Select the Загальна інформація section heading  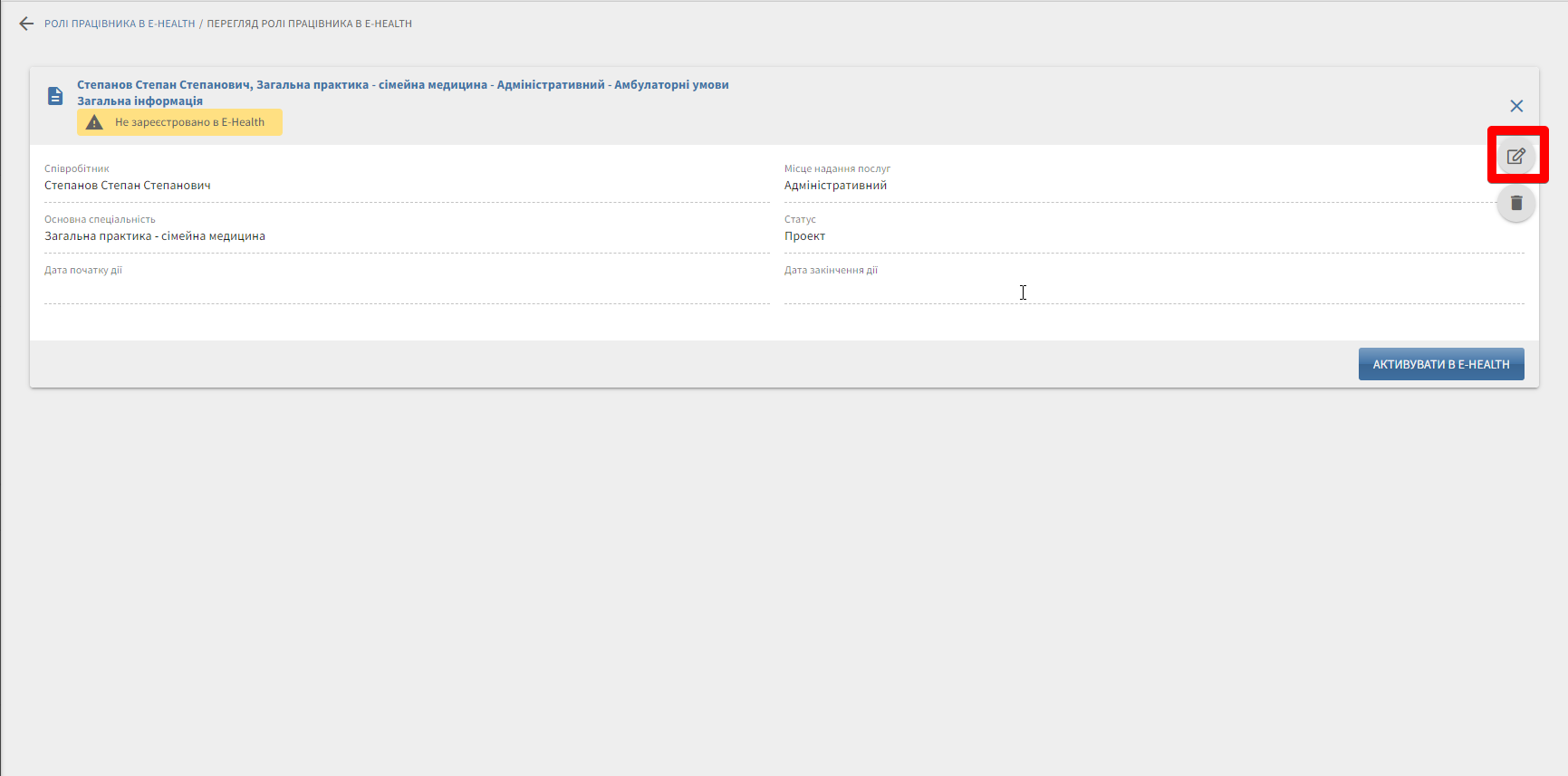pyautogui.click(x=139, y=101)
